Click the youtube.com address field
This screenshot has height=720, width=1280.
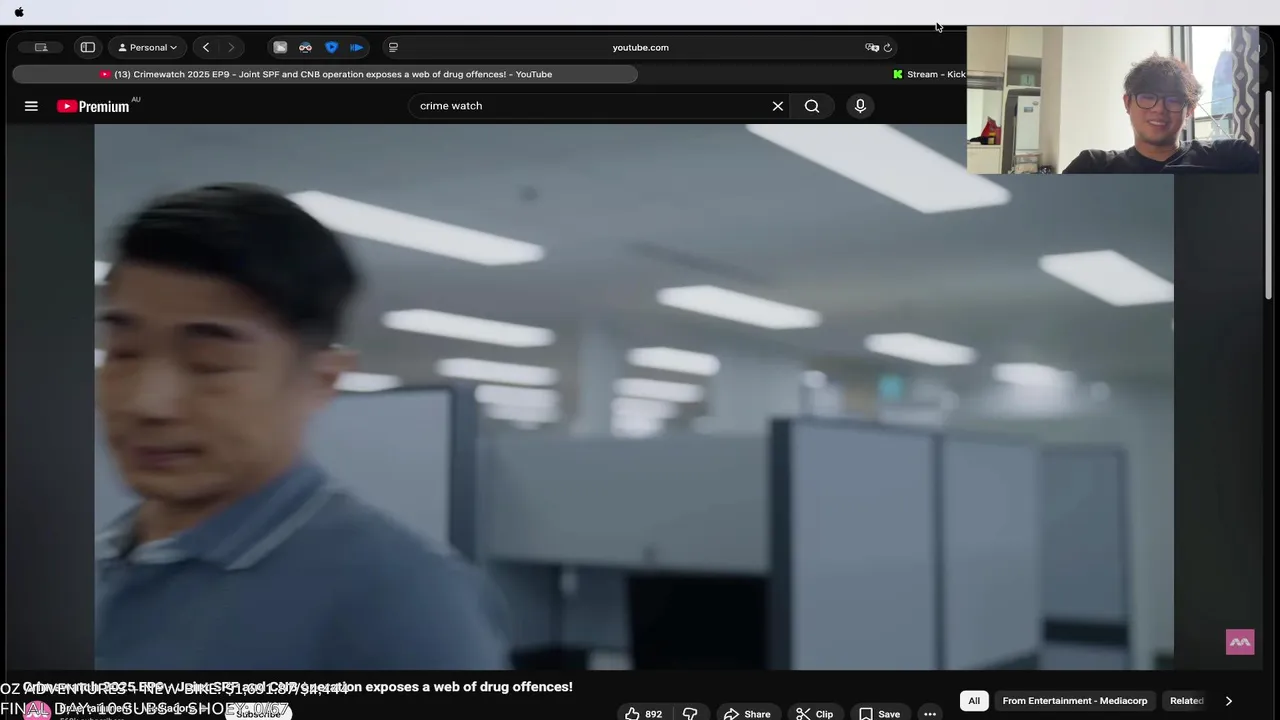point(640,47)
